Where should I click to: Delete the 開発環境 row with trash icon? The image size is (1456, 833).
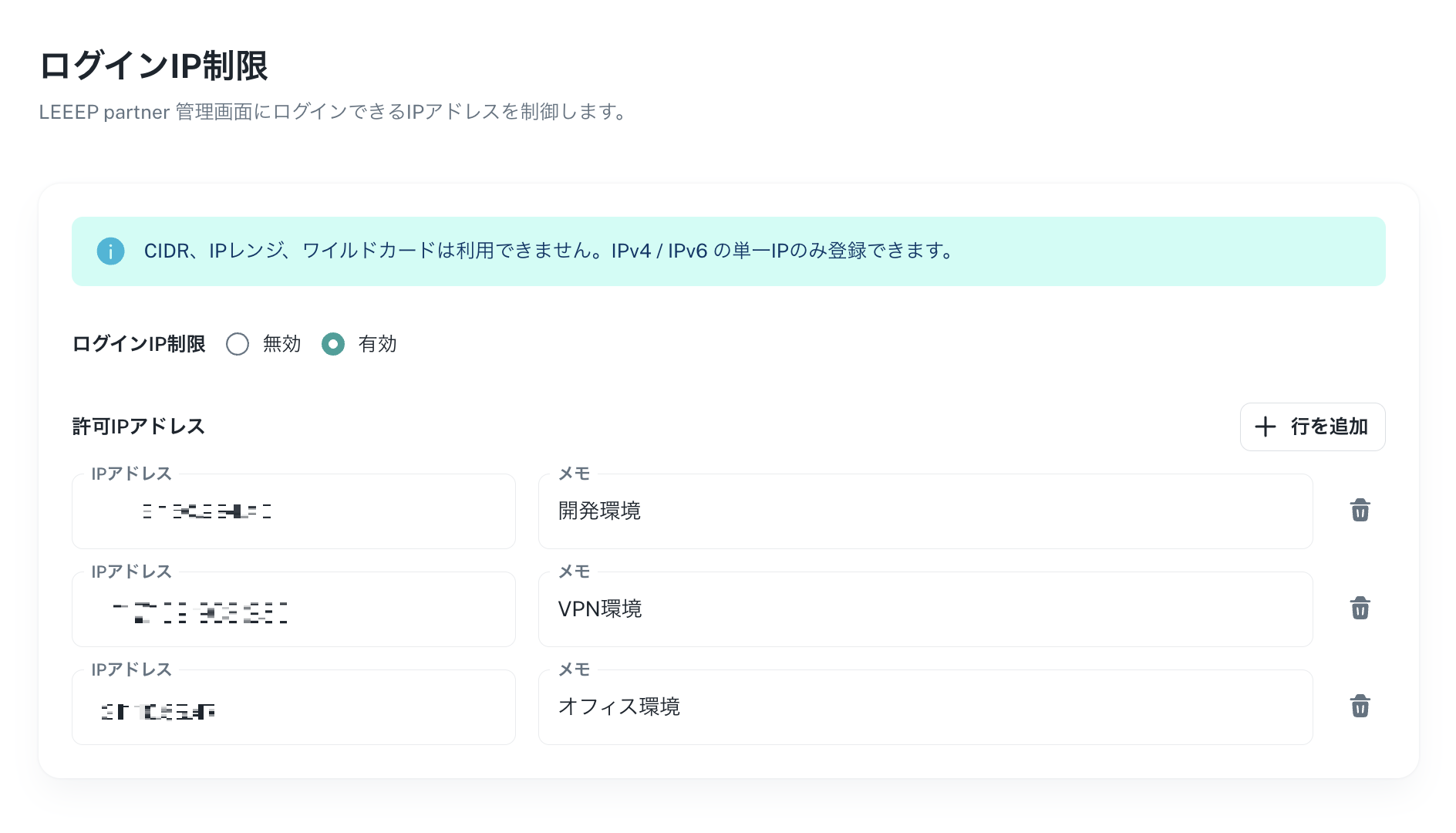[x=1360, y=511]
